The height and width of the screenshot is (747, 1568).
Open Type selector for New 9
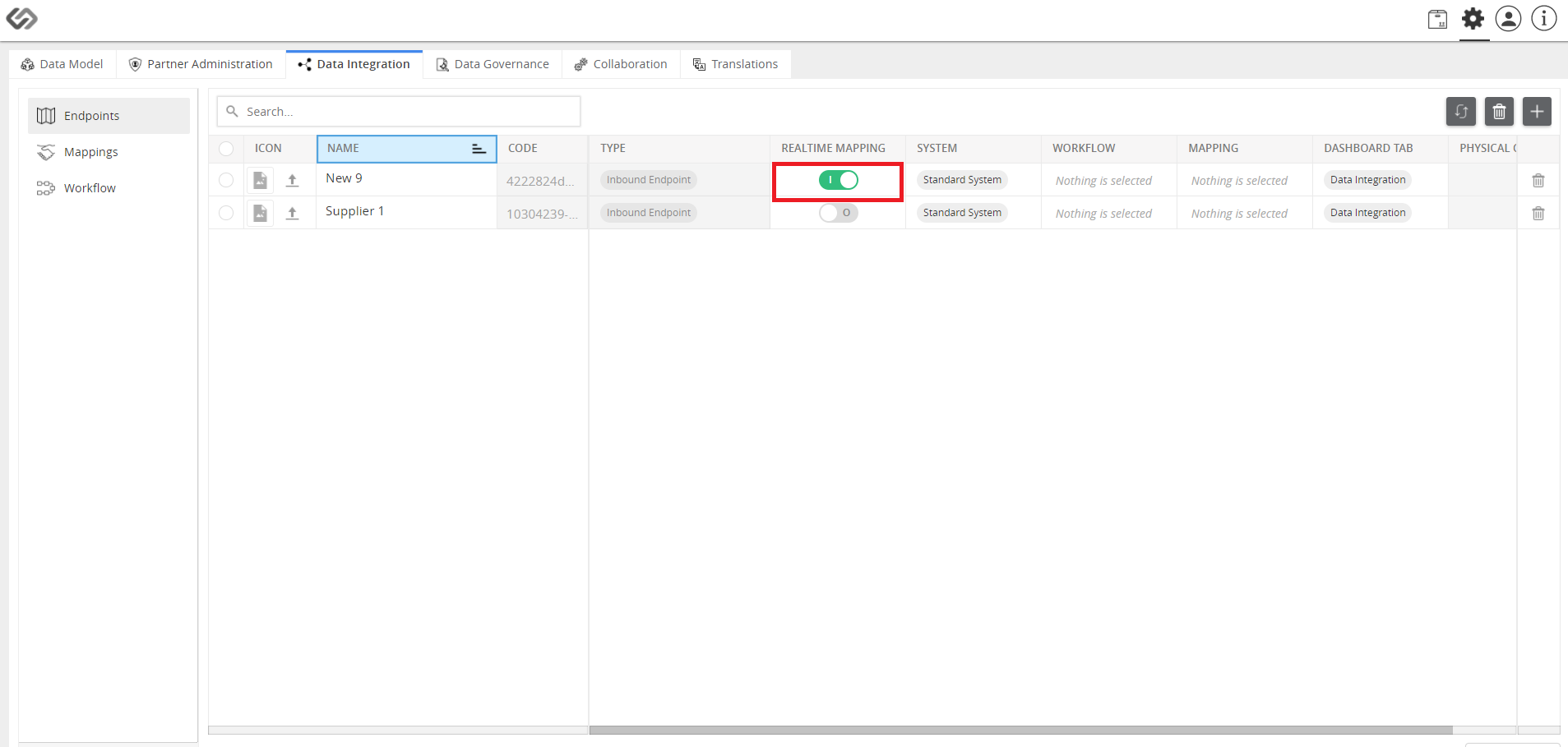[649, 180]
